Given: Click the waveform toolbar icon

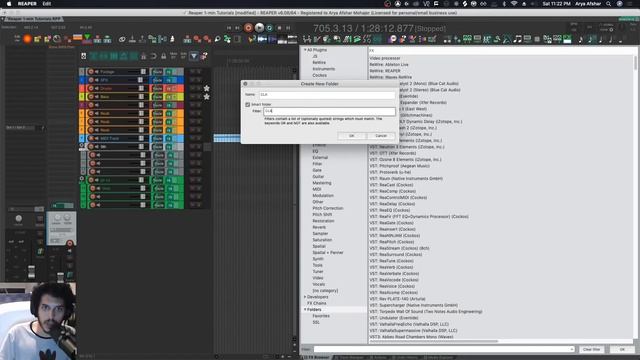Looking at the screenshot, I should 262,39.
